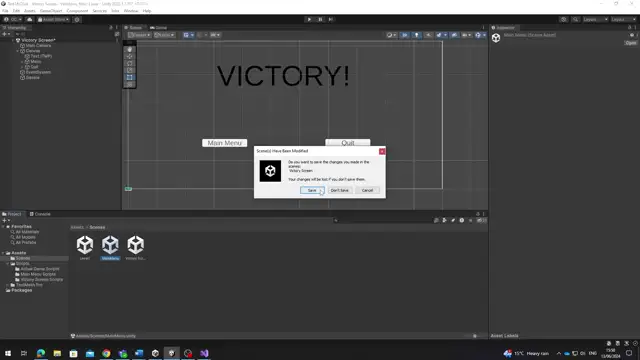Screen dimensions: 640x360
Task: Click the VICTORY! text in scene
Action: [x=283, y=76]
